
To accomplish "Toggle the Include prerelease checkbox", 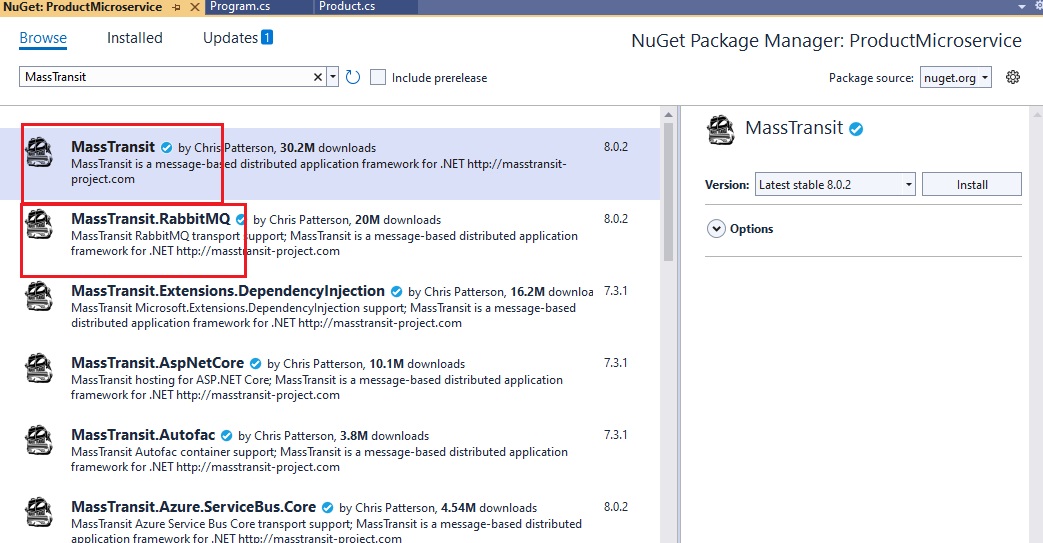I will point(378,77).
